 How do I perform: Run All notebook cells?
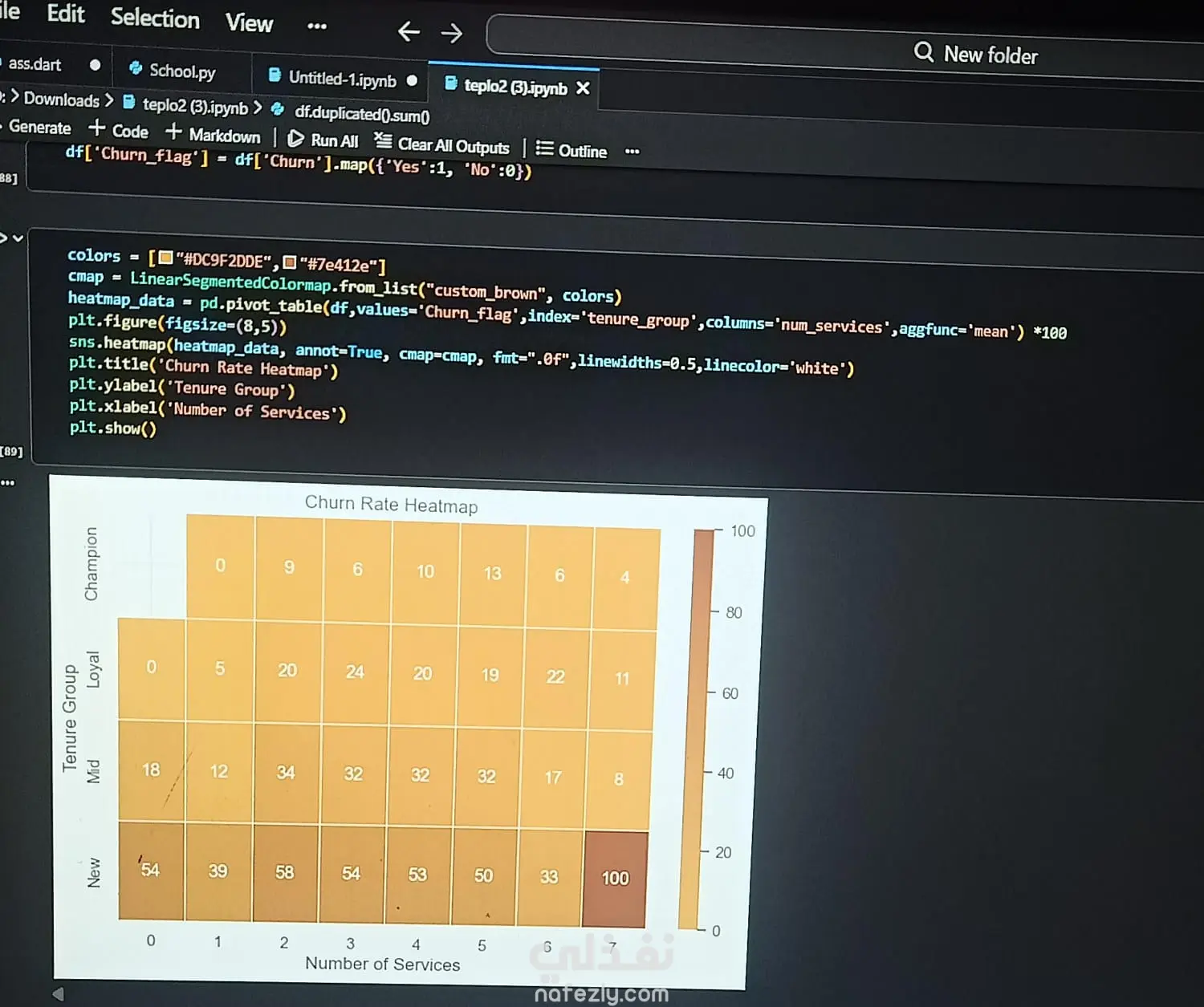pos(323,140)
